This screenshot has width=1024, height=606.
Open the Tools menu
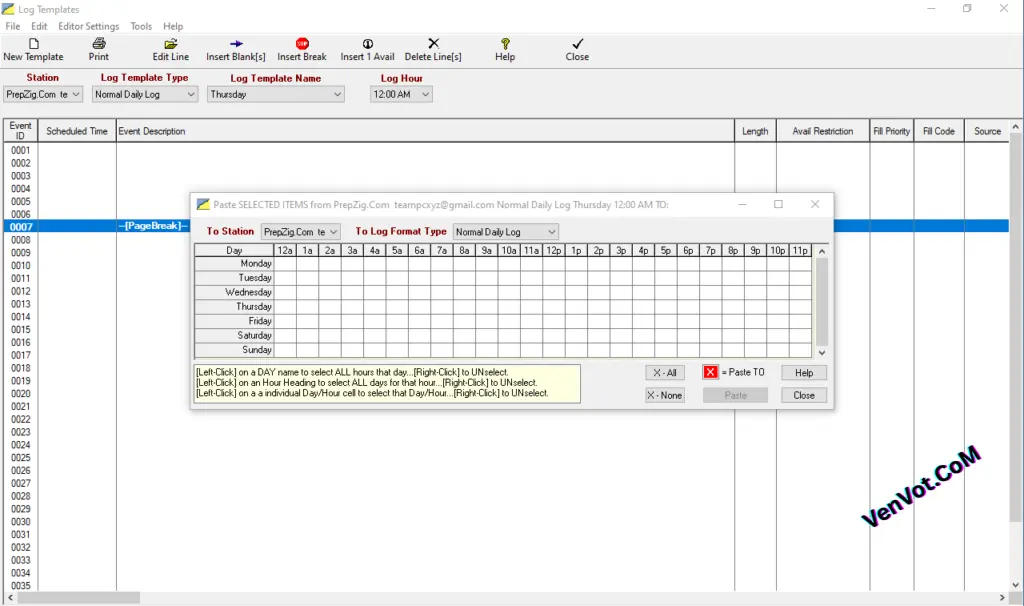pyautogui.click(x=141, y=26)
